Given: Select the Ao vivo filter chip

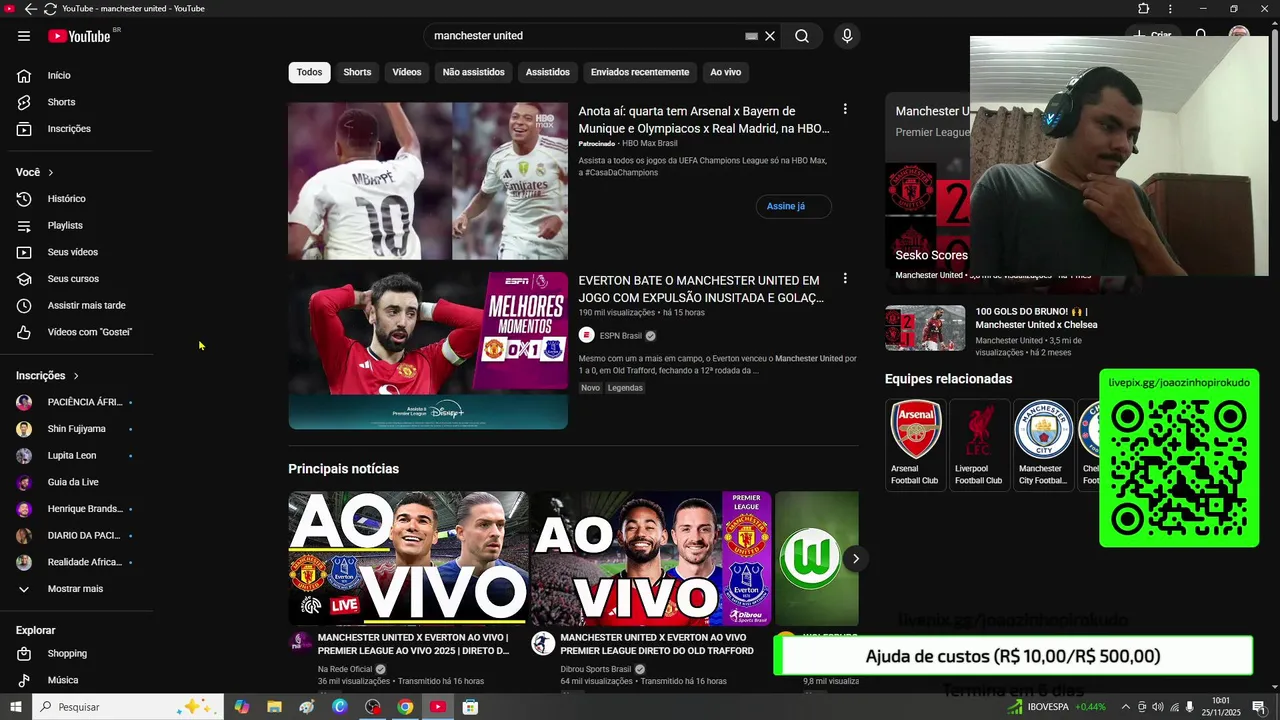Looking at the screenshot, I should (726, 72).
